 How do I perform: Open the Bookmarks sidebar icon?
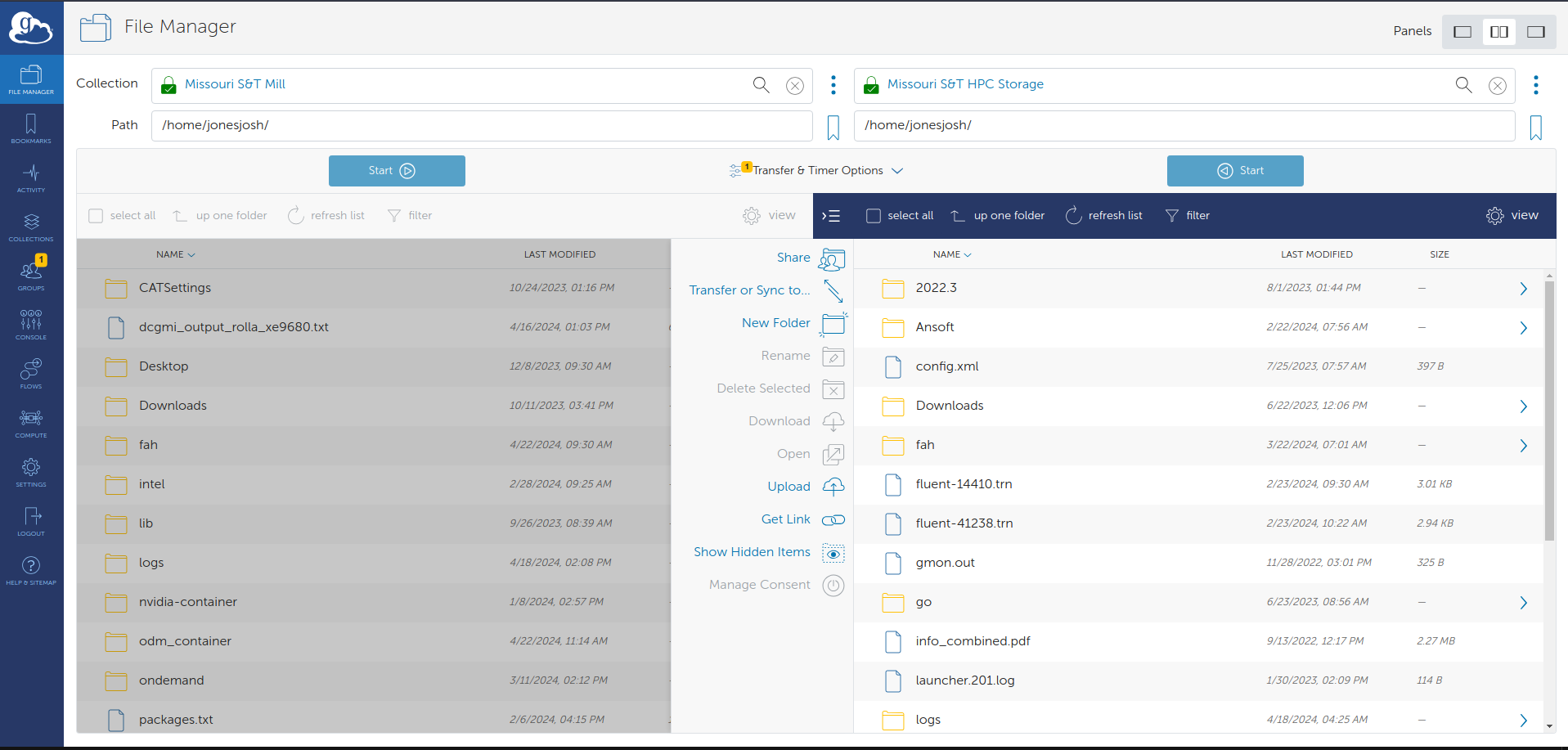(x=31, y=128)
